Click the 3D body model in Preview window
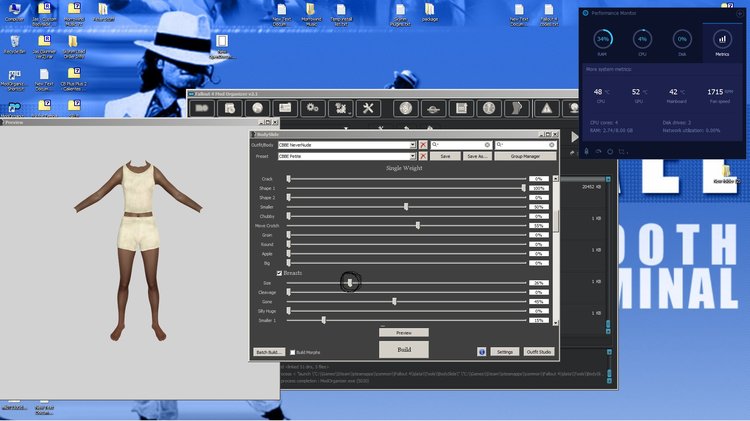This screenshot has height=421, width=750. click(x=138, y=249)
